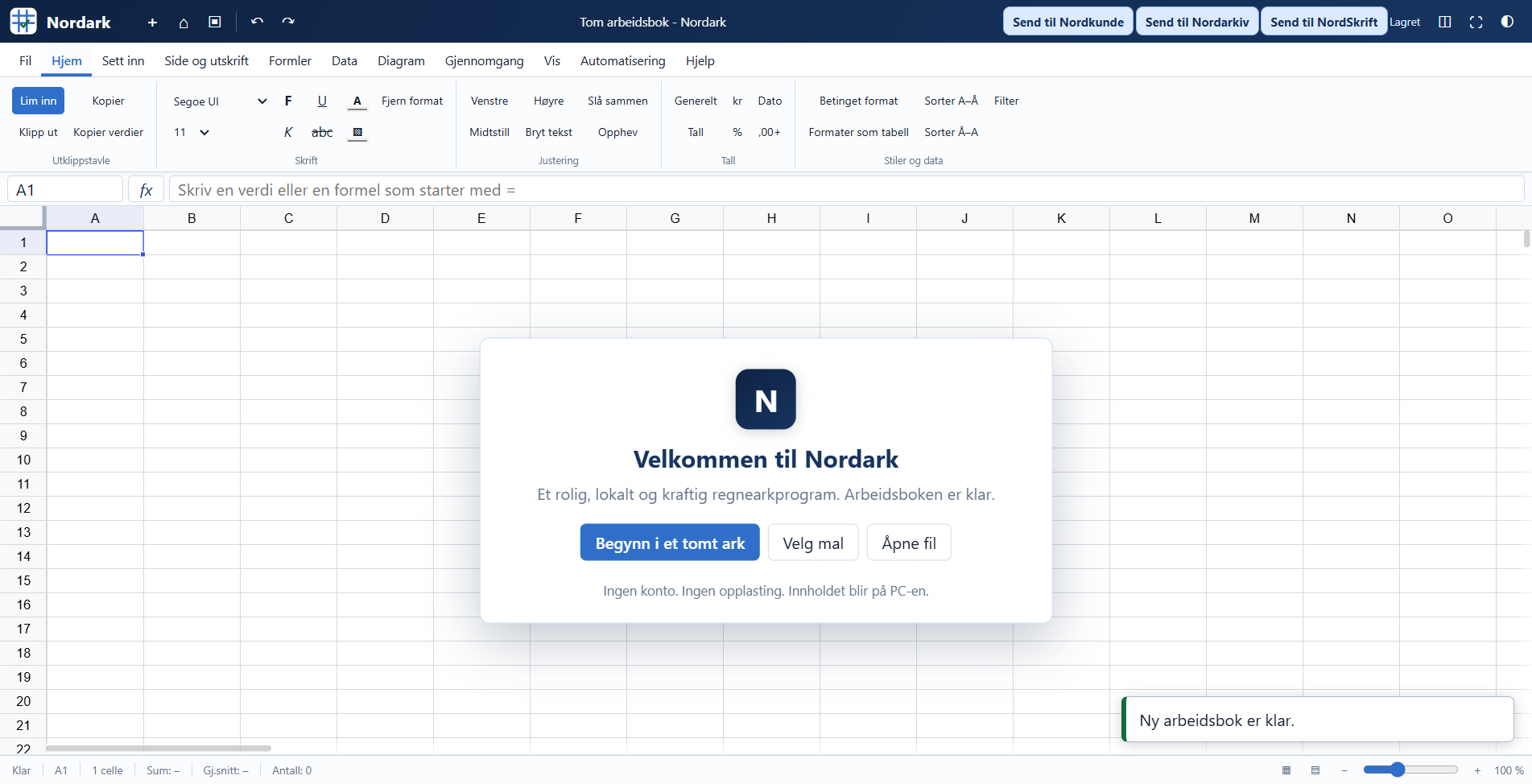Screen dimensions: 1532x784
Task: Open the Hjelp tab
Action: point(700,60)
